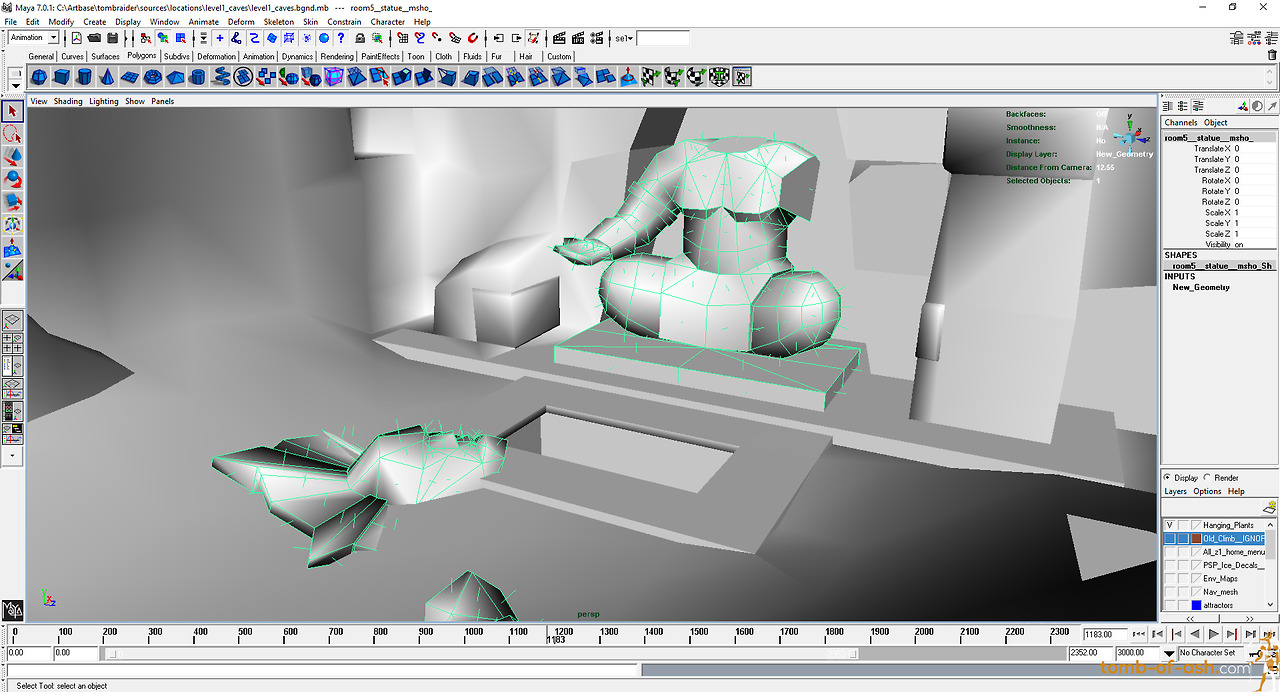Open the Skeleton menu
This screenshot has height=692, width=1280.
[279, 21]
